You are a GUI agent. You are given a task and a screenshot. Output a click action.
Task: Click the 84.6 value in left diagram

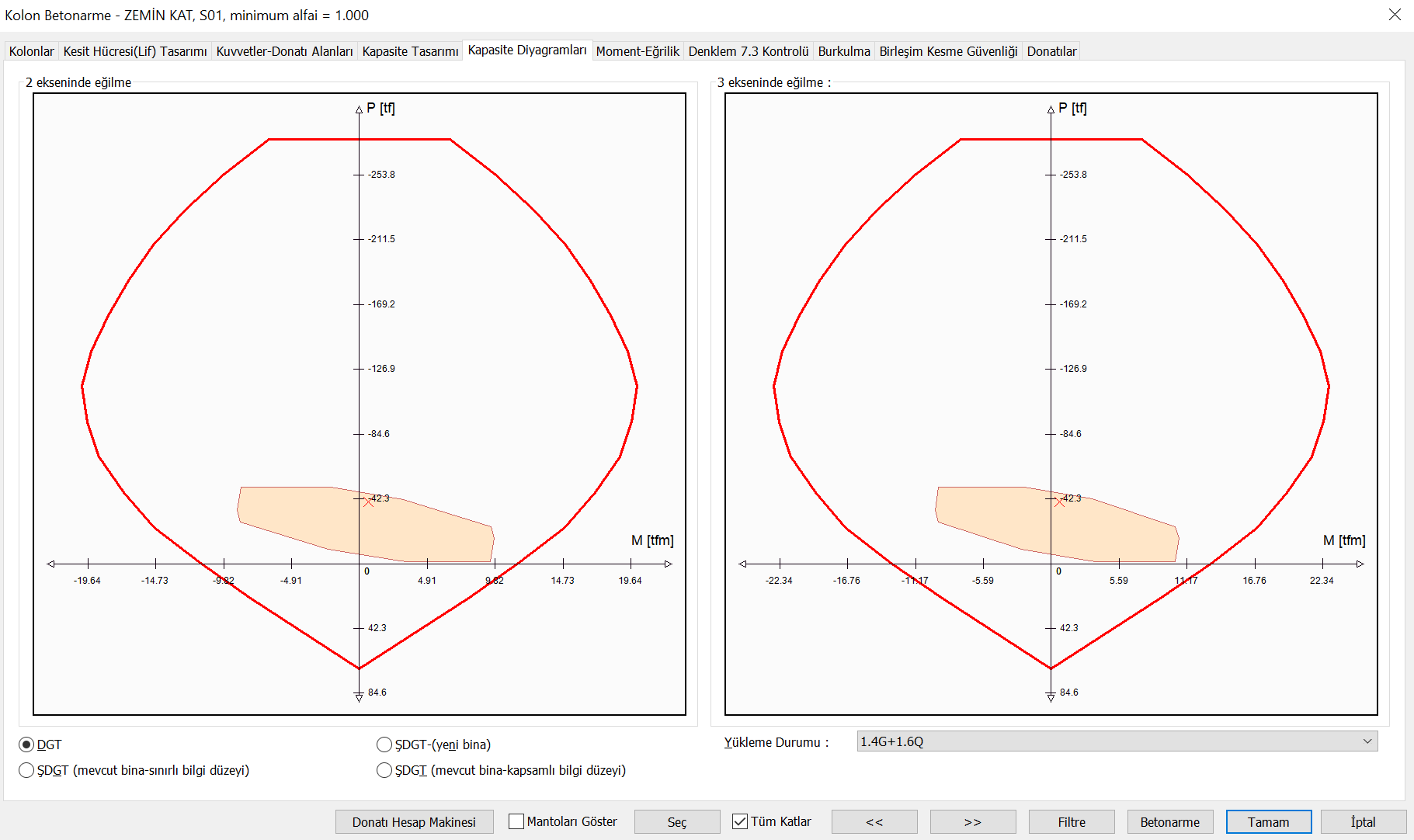[377, 692]
